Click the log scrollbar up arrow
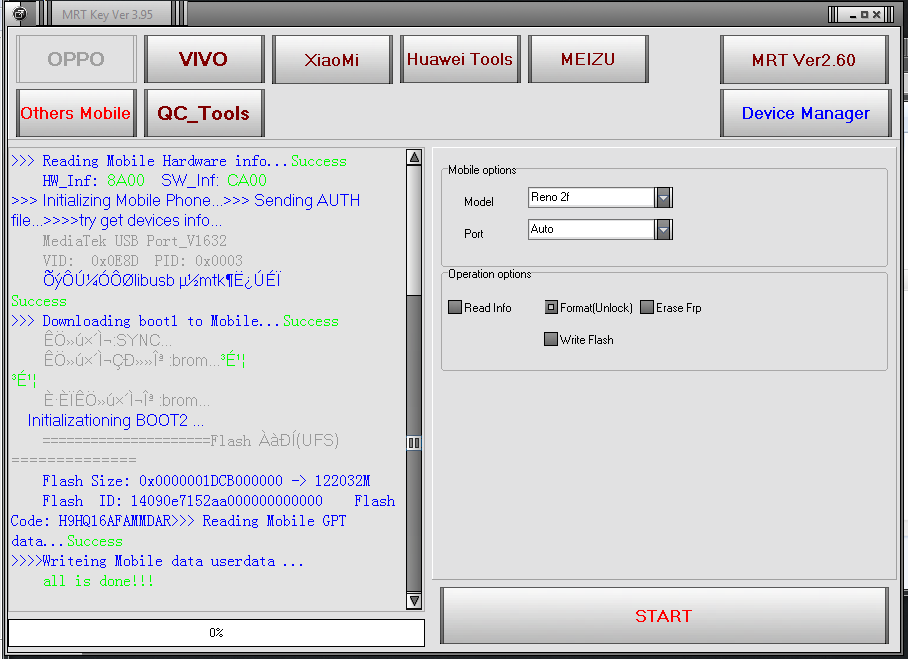 (414, 158)
